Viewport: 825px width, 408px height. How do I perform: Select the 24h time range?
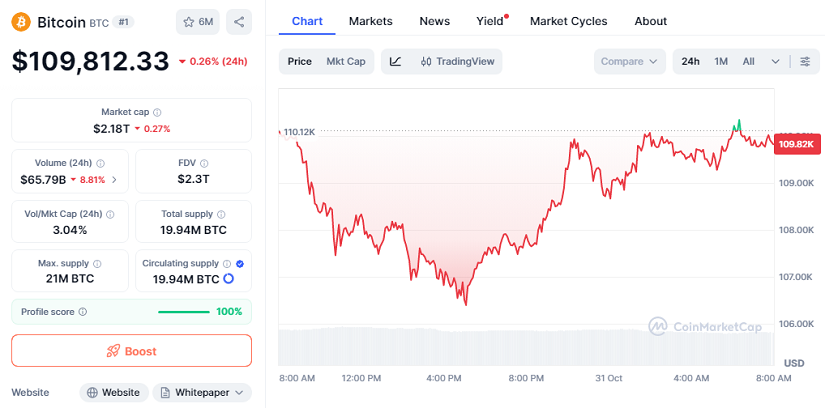(x=690, y=62)
